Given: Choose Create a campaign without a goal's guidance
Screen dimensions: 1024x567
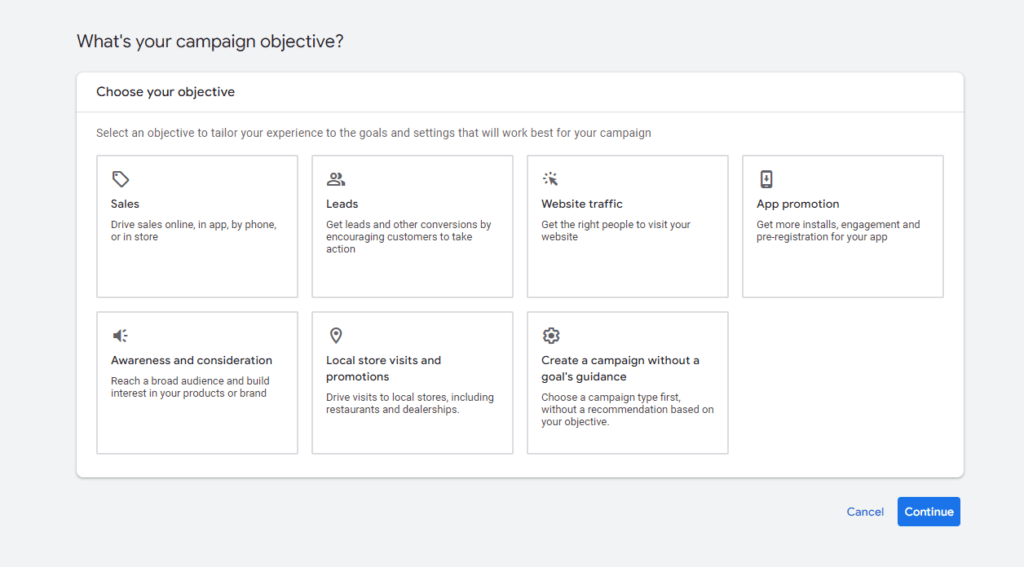Looking at the screenshot, I should click(628, 383).
